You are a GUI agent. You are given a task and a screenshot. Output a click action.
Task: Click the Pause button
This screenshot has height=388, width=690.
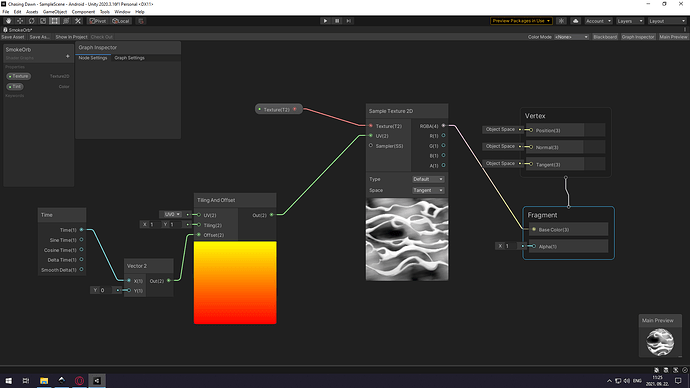point(337,21)
